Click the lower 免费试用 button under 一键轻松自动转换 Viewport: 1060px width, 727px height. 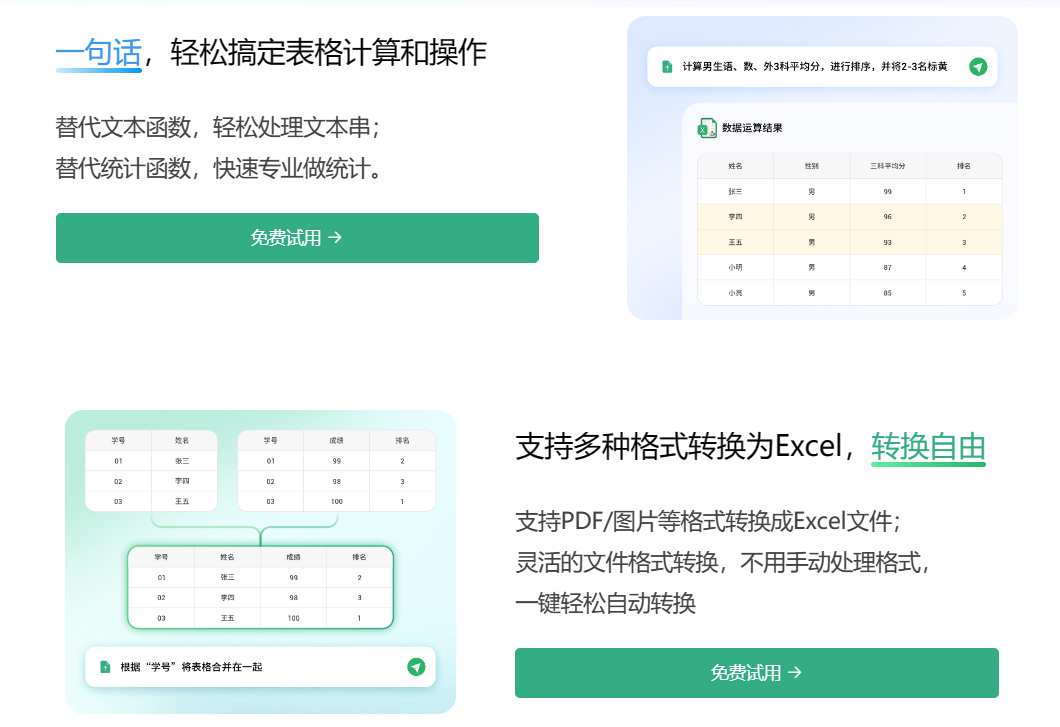756,673
